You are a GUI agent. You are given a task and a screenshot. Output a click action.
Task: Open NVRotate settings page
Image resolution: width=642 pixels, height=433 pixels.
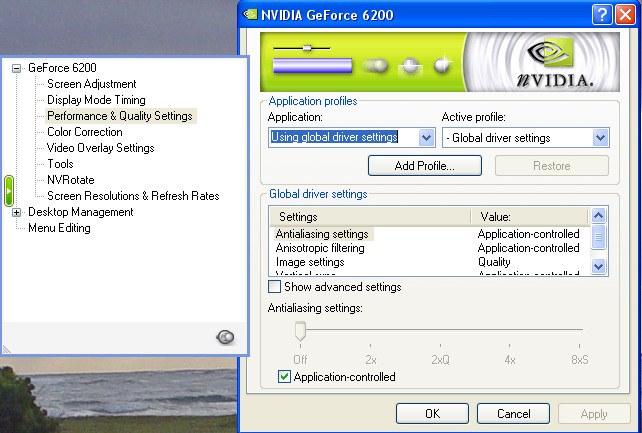(x=71, y=180)
